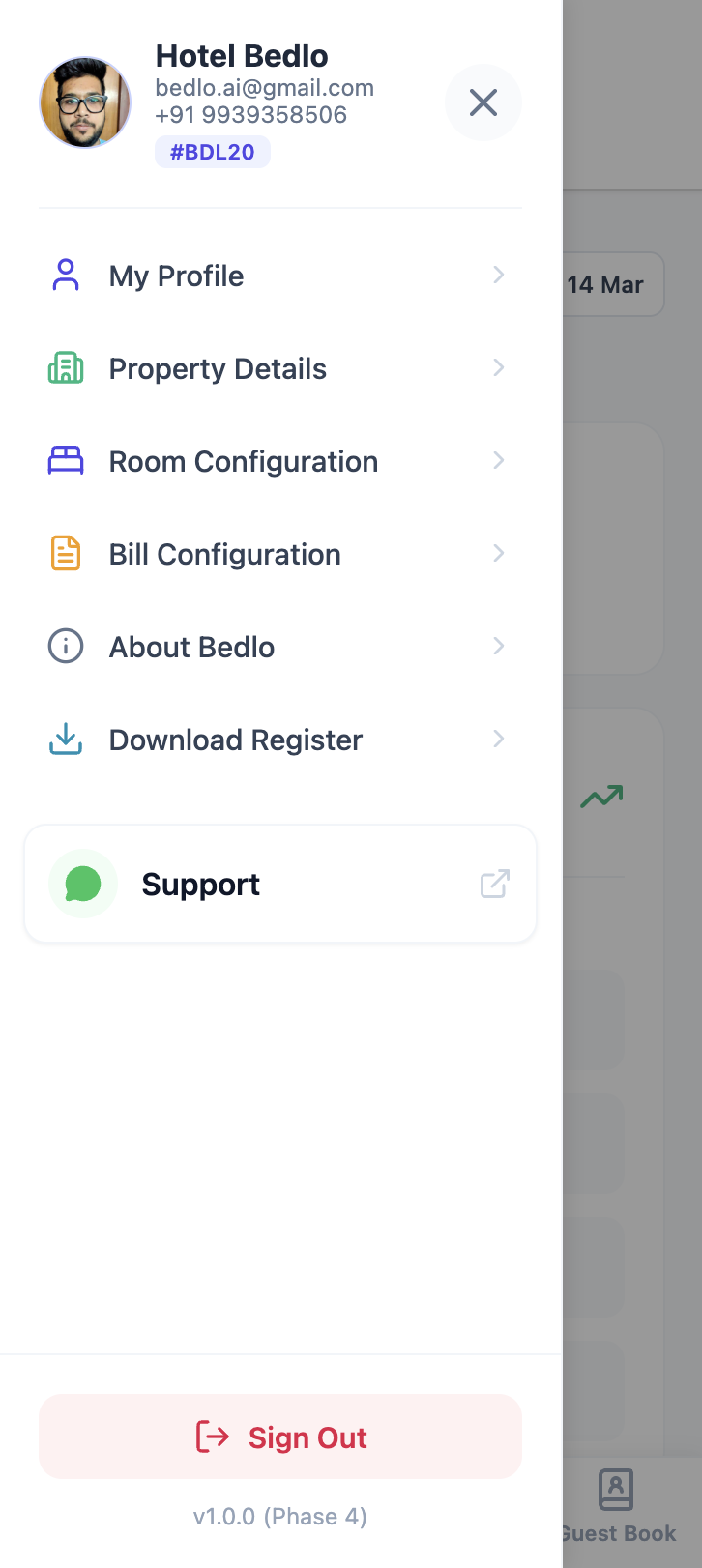The width and height of the screenshot is (702, 1568).
Task: Open the Bill Configuration menu item
Action: click(224, 554)
